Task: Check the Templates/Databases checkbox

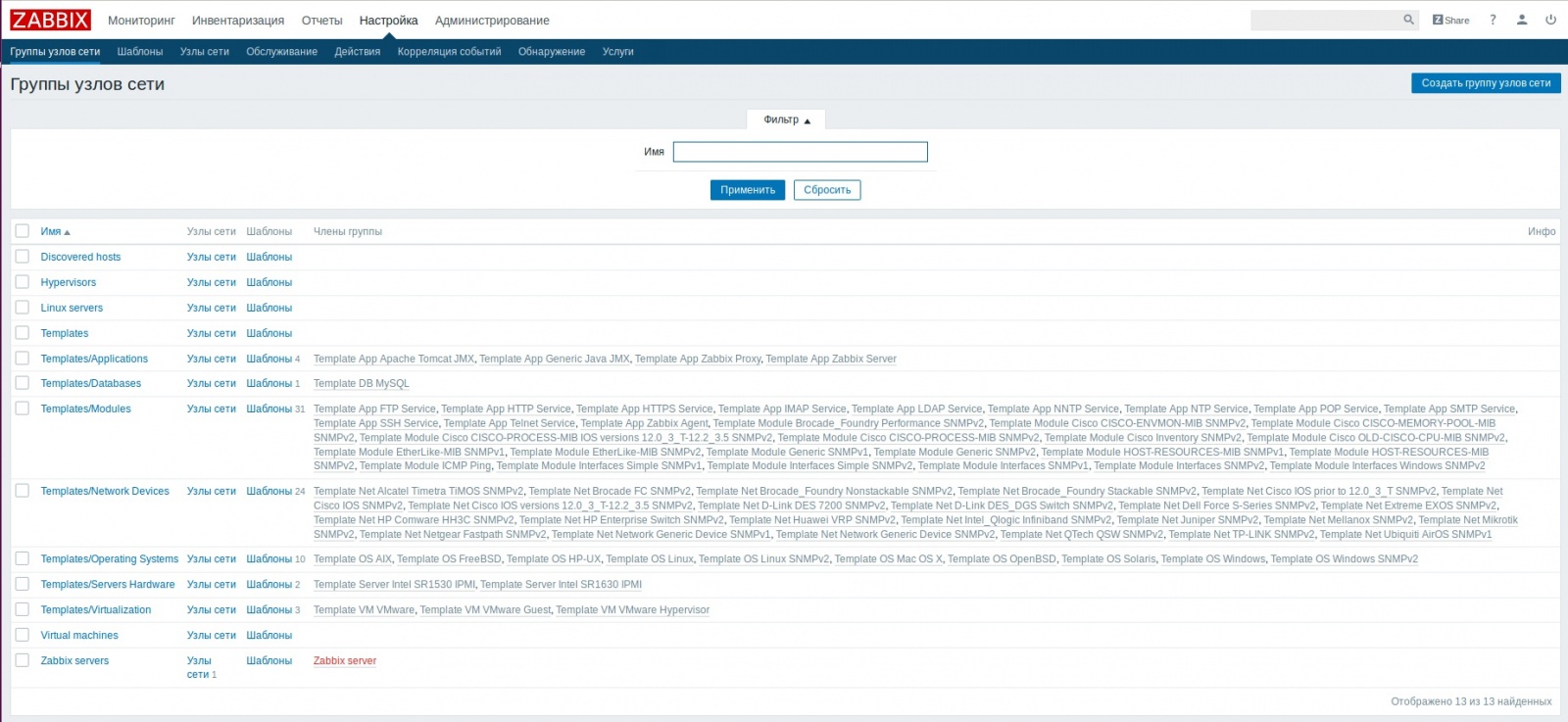Action: [x=23, y=383]
